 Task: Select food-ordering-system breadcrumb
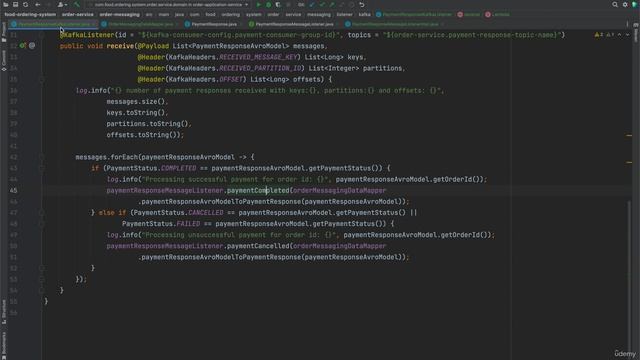click(x=30, y=14)
